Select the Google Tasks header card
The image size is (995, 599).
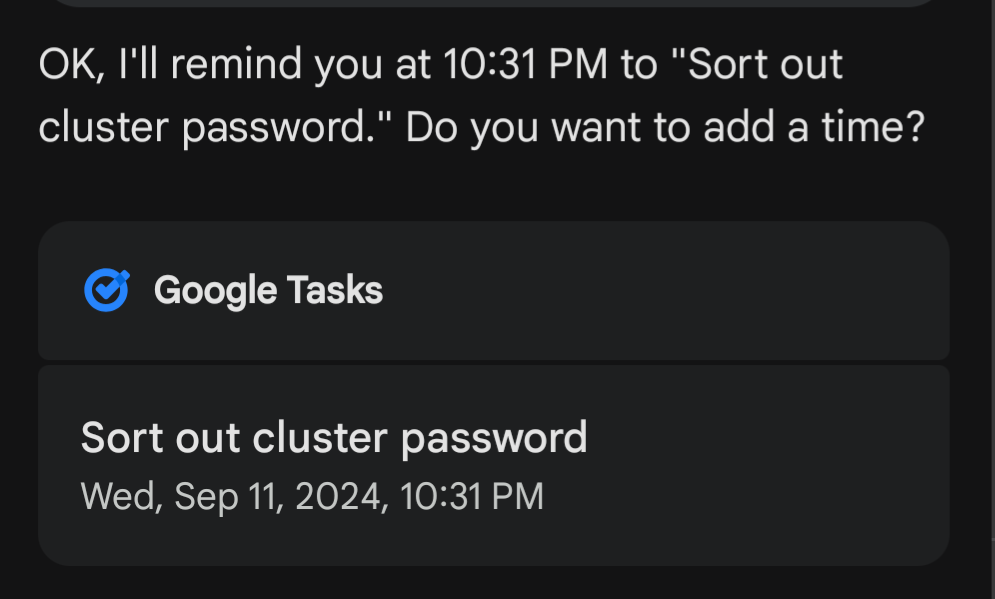tap(494, 291)
